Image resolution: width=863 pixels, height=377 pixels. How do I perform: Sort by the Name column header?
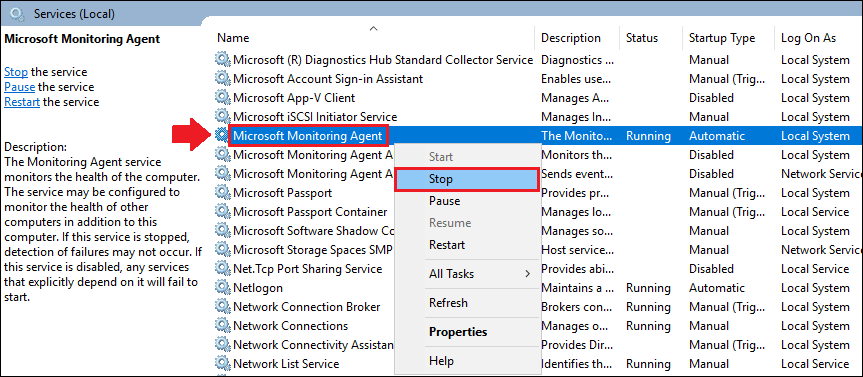coord(373,38)
